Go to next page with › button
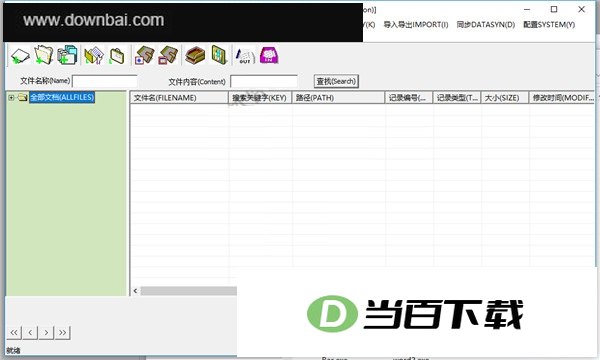 (46, 332)
